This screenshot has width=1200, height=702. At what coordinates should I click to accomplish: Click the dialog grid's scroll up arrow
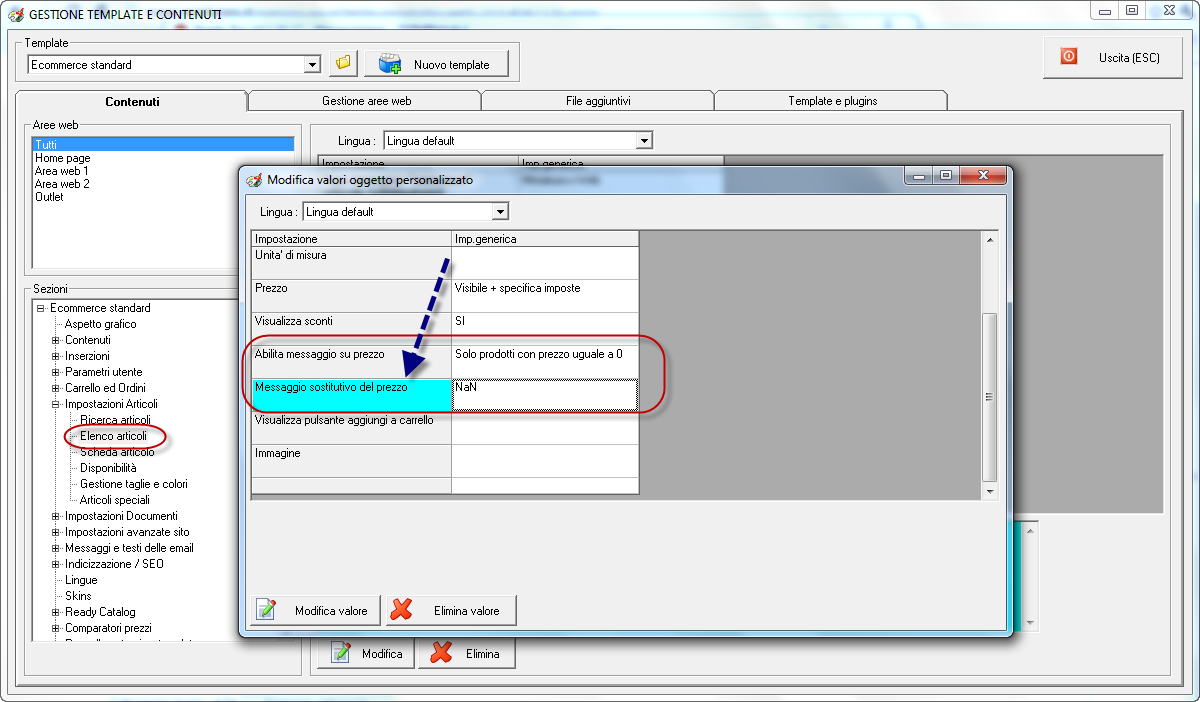[990, 240]
